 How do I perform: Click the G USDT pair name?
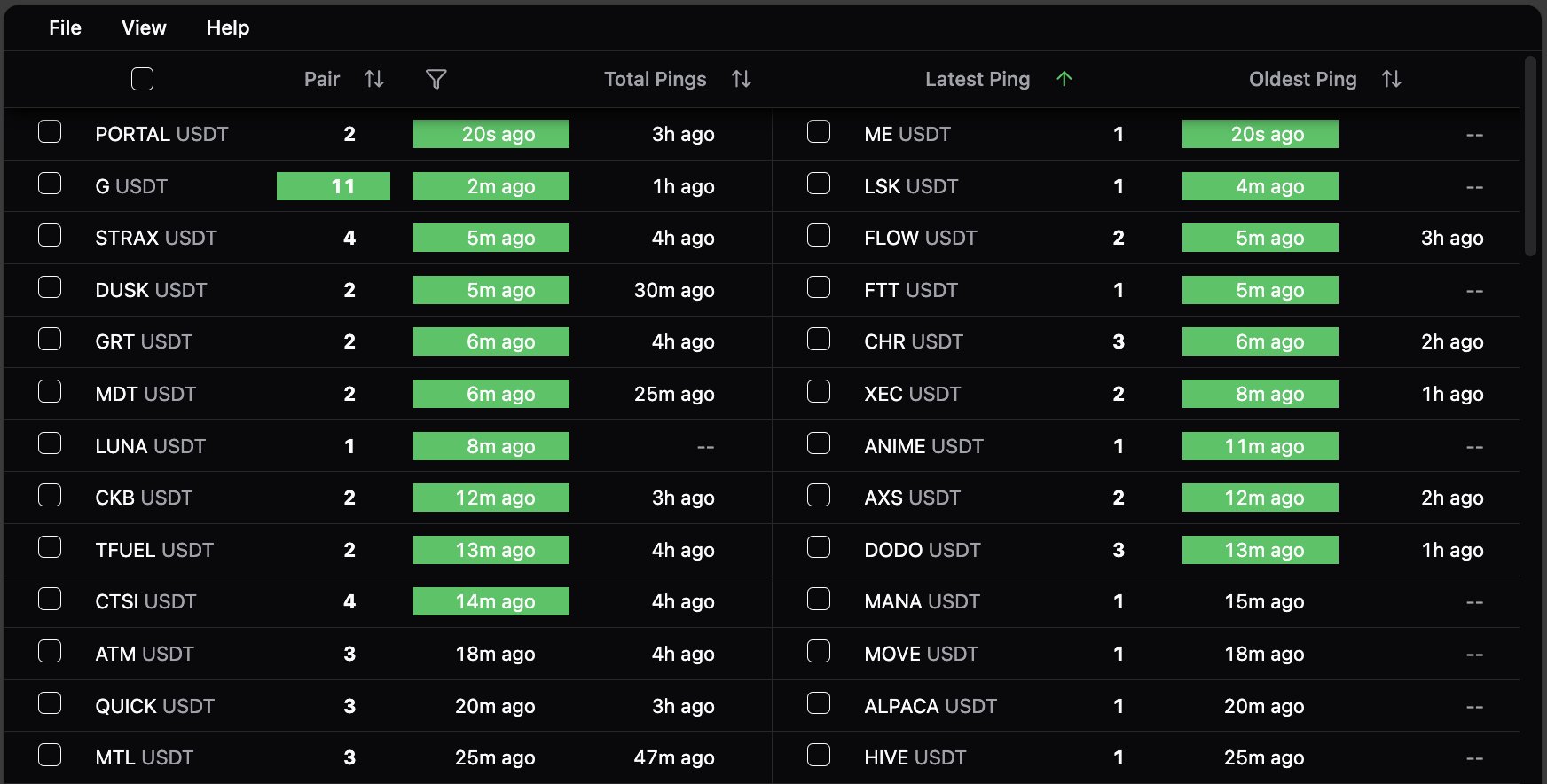point(131,187)
